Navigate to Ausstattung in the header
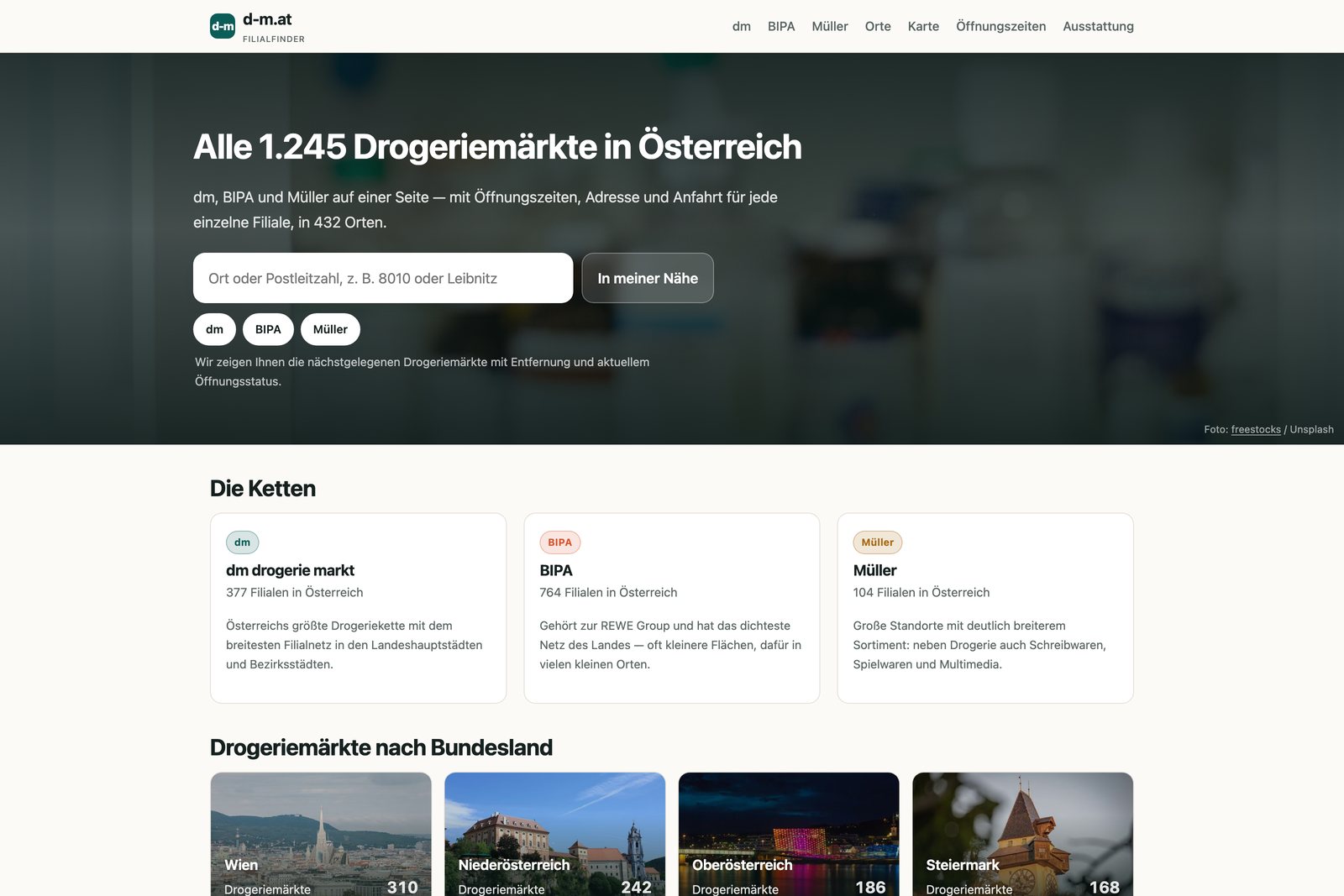Screen dimensions: 1344x896 coord(1098,26)
